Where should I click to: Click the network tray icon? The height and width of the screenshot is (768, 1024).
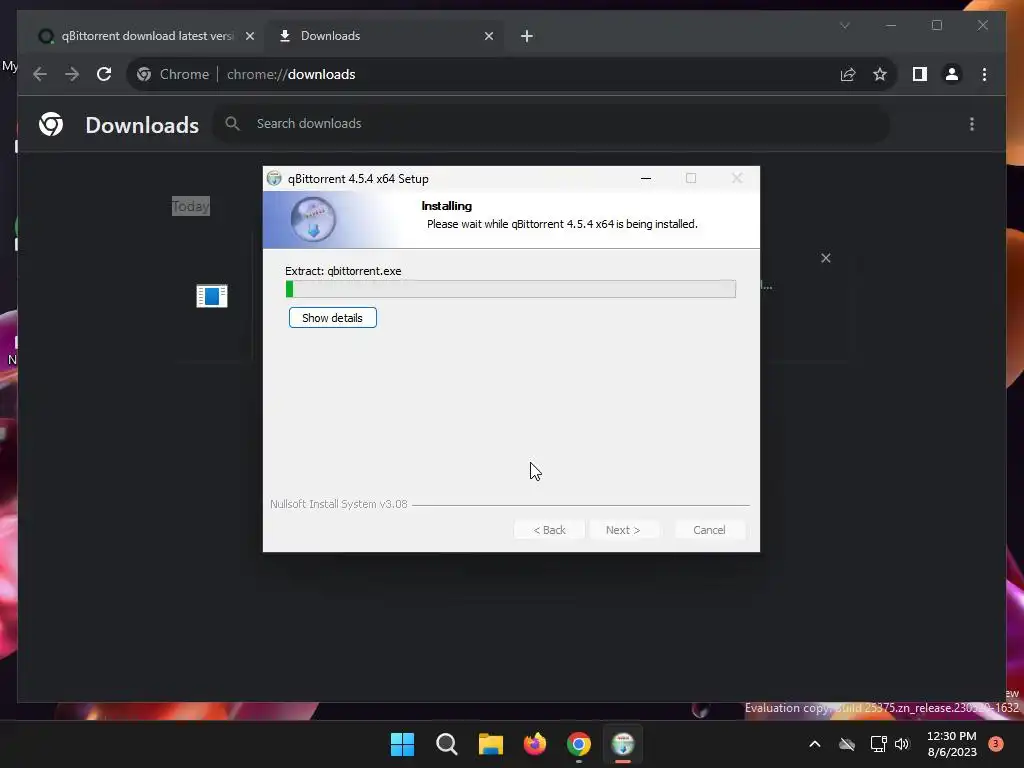pos(878,744)
